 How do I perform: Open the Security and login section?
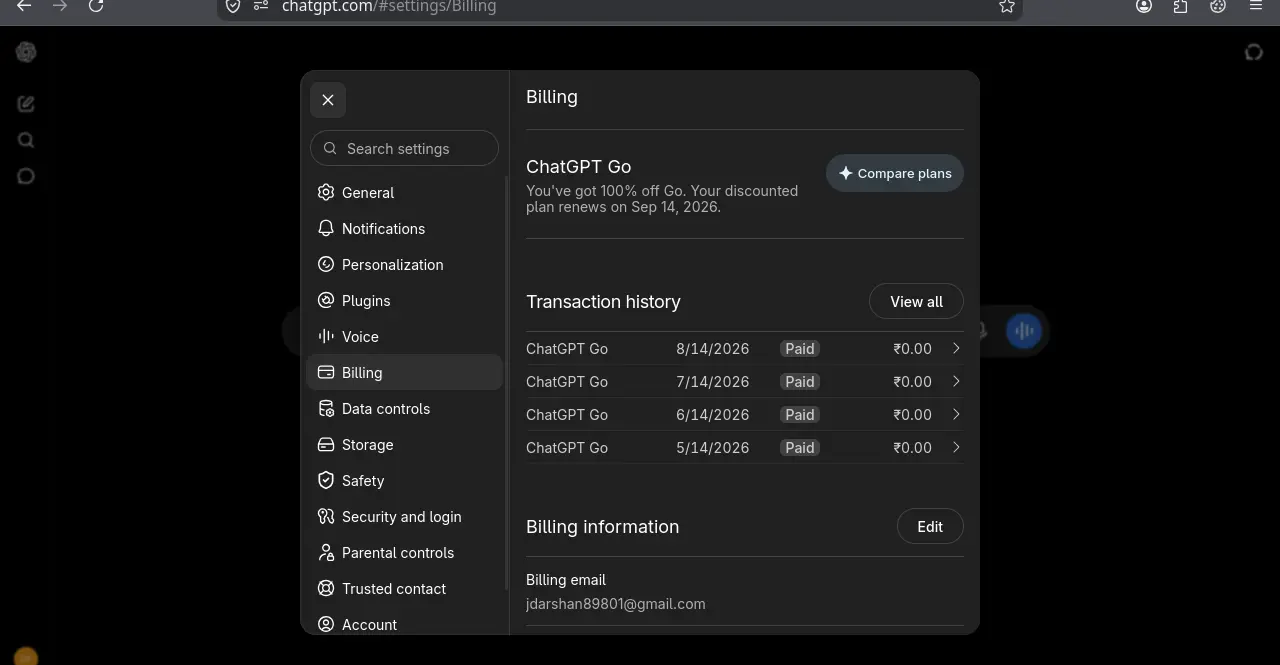pyautogui.click(x=404, y=517)
